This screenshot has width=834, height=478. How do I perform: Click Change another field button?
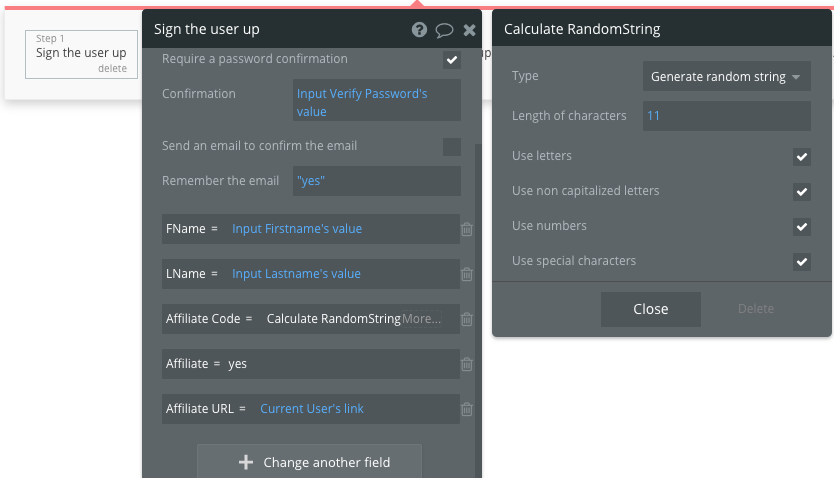310,462
